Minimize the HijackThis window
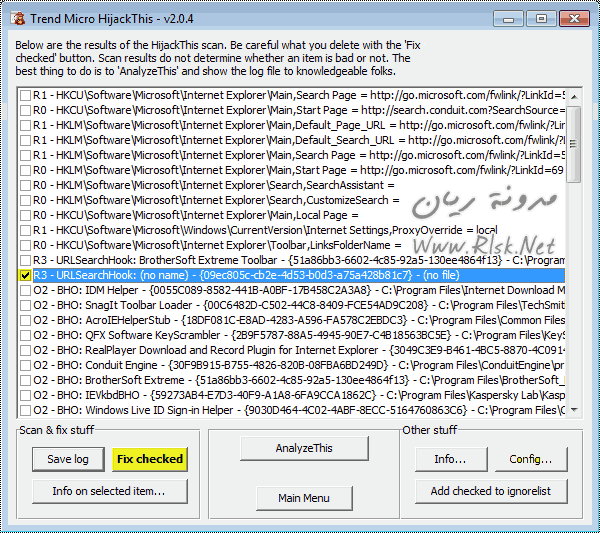Screen dimensions: 600x533 pos(508,19)
